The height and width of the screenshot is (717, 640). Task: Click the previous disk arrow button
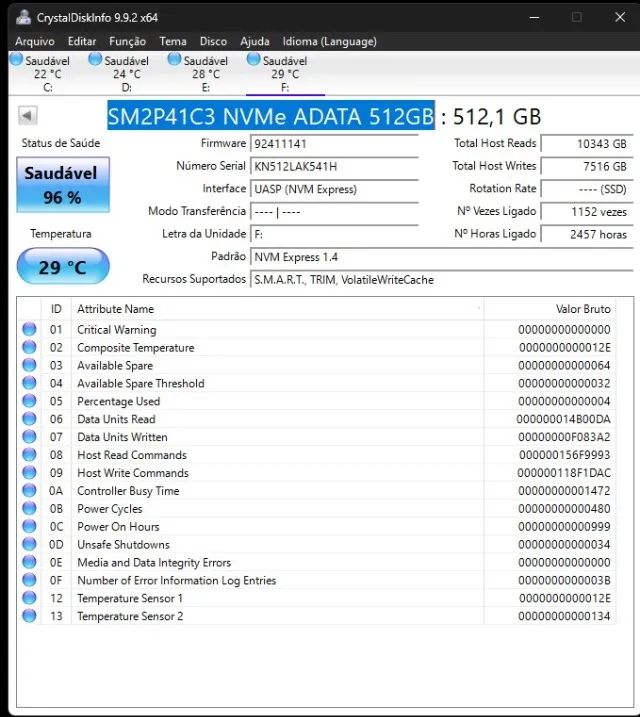(27, 115)
